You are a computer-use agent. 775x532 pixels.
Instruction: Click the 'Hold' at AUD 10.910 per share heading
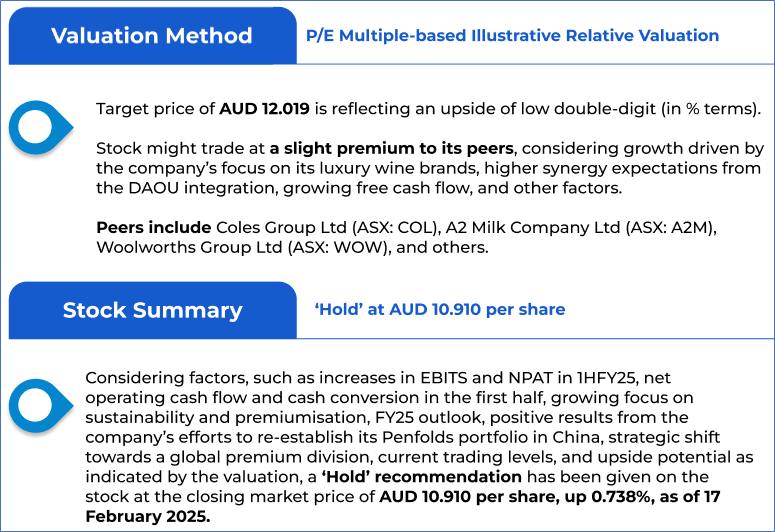[440, 310]
